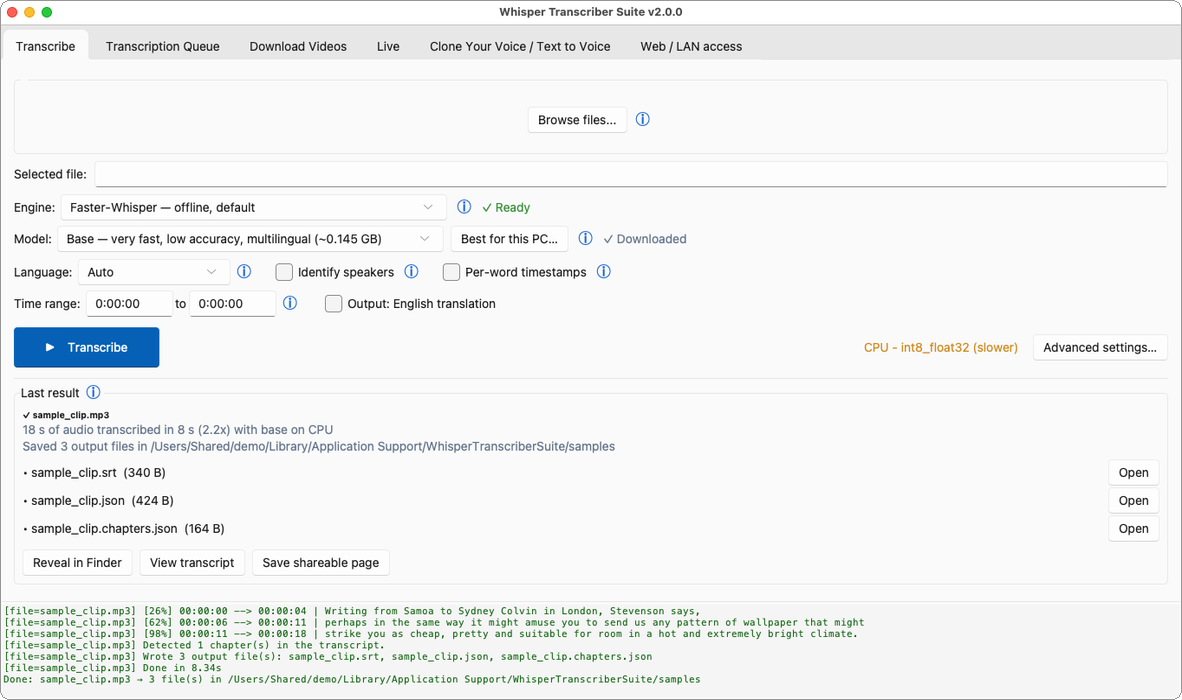Click 'Wrote 3 output file(s)' log line
The image size is (1182, 700).
tap(328, 656)
